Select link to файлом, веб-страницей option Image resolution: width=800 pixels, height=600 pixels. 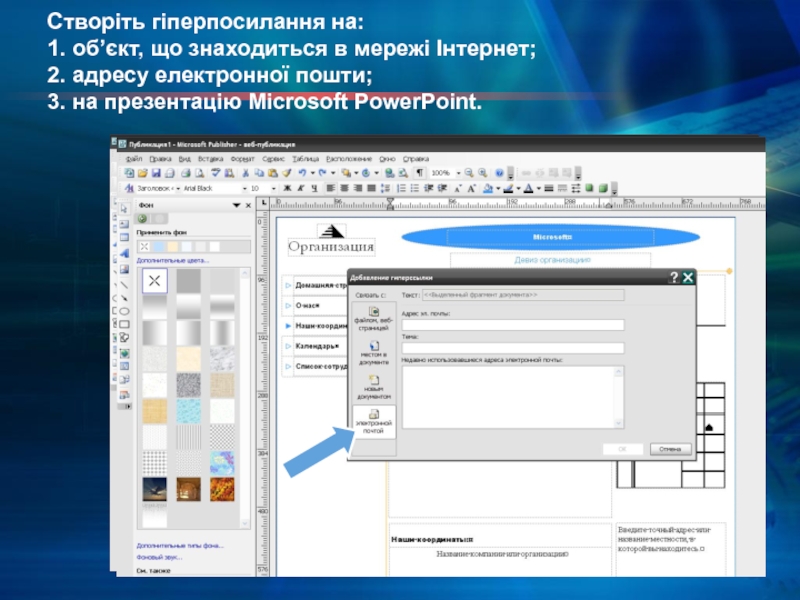pos(373,319)
